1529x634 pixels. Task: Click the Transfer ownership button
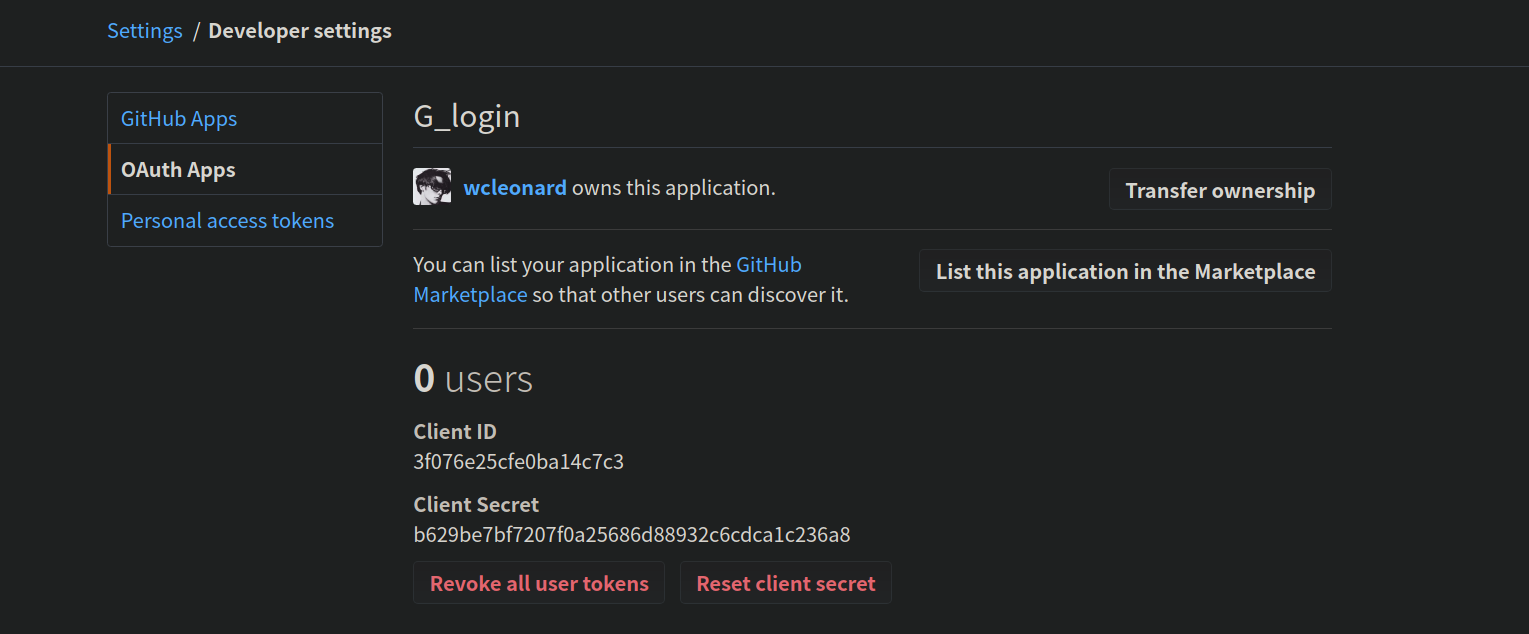[1220, 190]
